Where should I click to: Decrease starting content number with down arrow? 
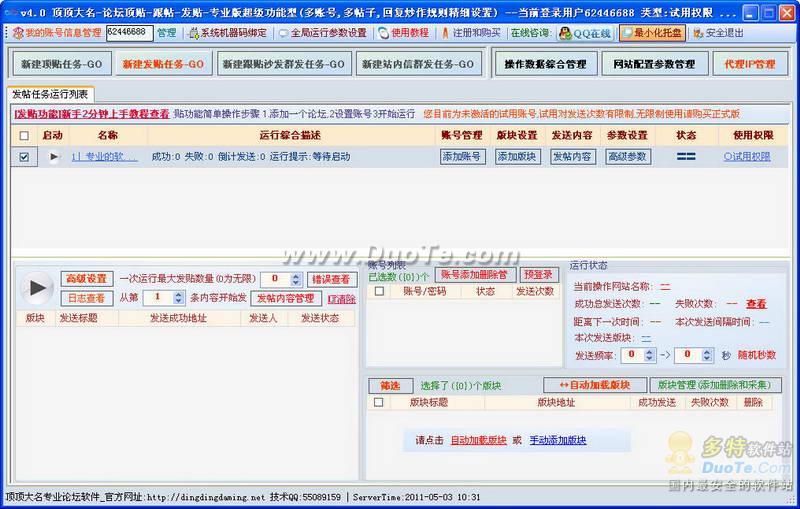tap(178, 301)
